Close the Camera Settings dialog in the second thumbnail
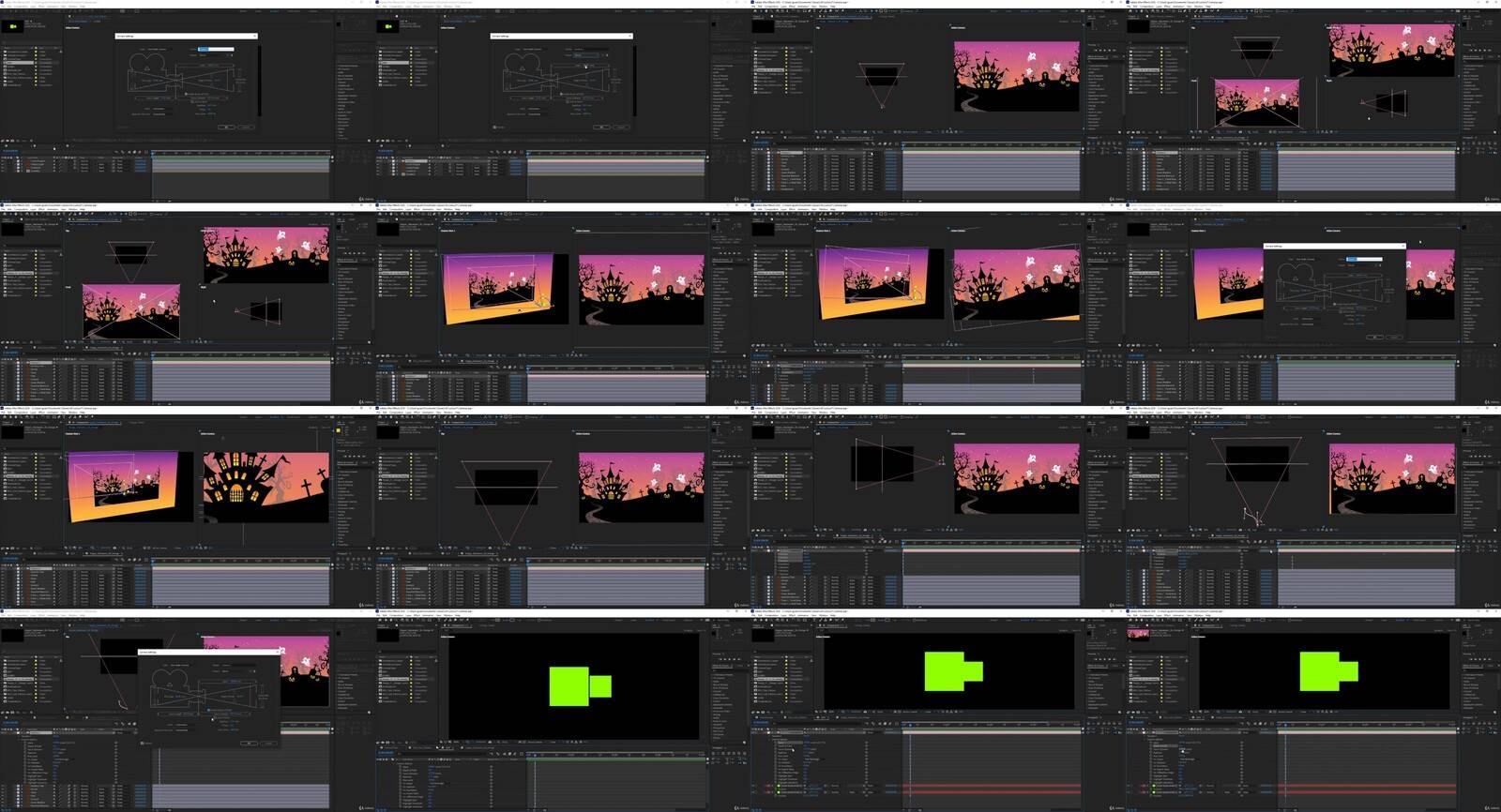Viewport: 1501px width, 812px height. (629, 36)
